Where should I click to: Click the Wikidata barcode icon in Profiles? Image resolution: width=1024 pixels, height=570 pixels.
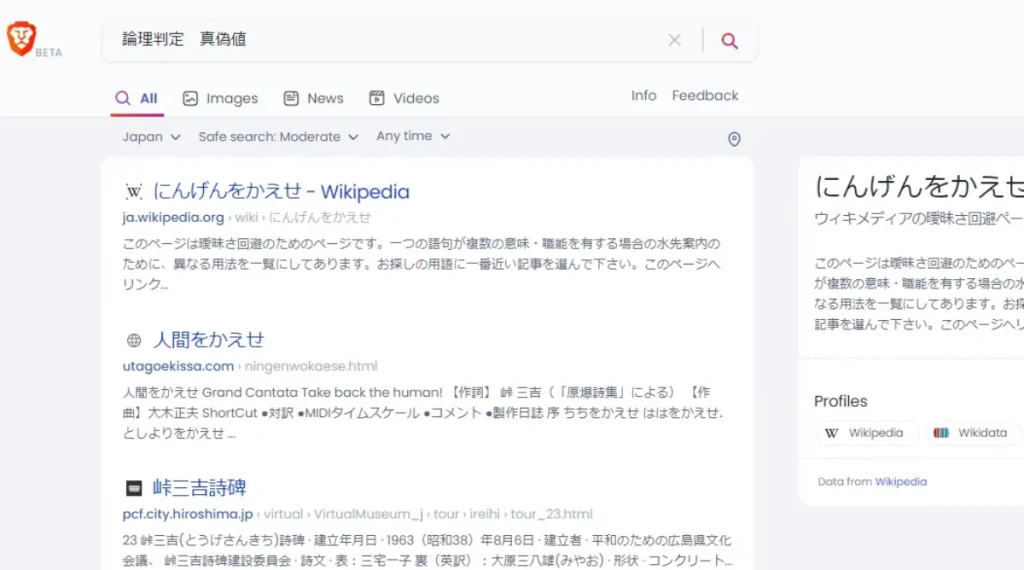(x=941, y=433)
